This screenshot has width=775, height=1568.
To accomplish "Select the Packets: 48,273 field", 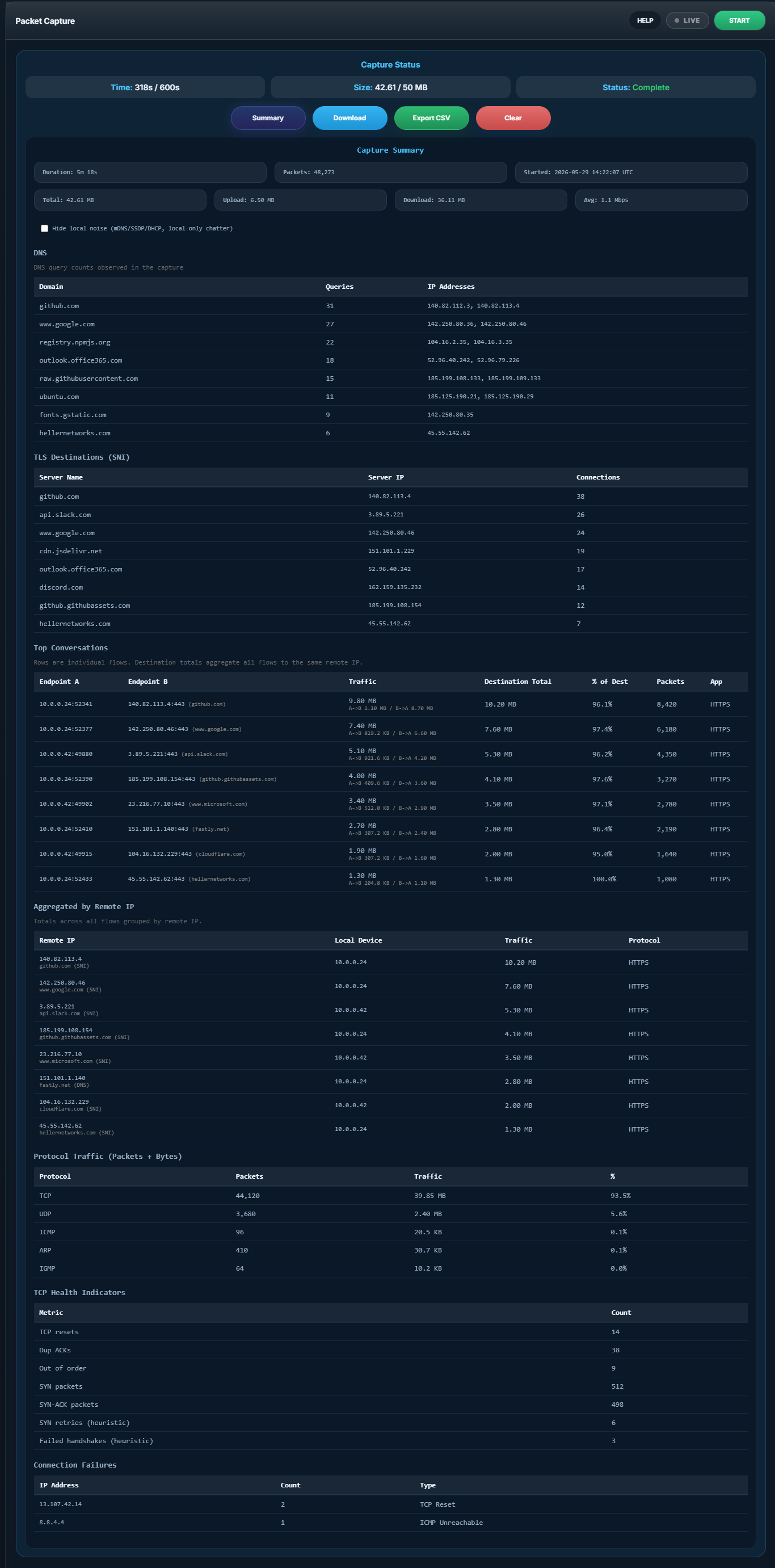I will point(390,173).
